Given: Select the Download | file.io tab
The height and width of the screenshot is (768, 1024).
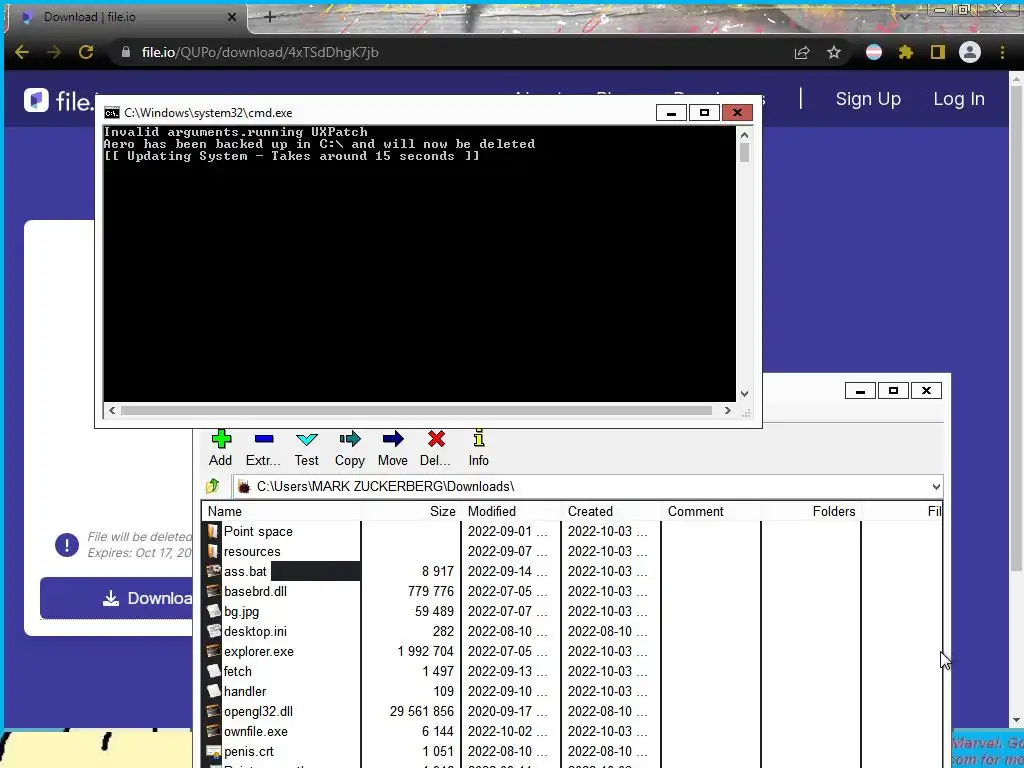Looking at the screenshot, I should pos(127,17).
